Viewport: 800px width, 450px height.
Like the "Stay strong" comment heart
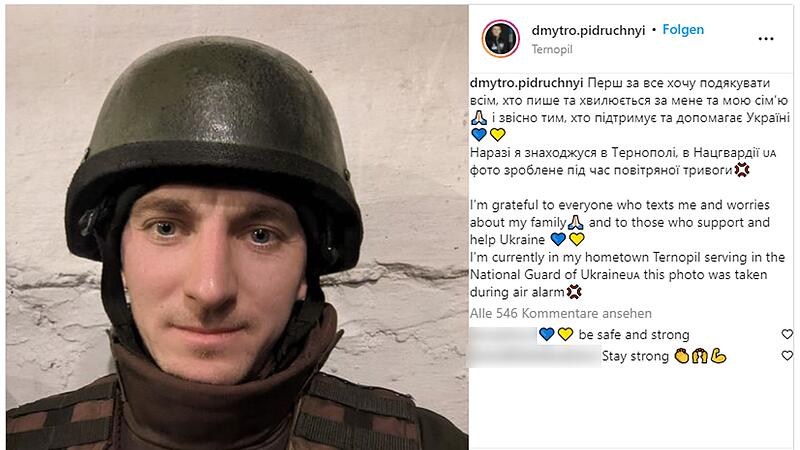point(787,355)
